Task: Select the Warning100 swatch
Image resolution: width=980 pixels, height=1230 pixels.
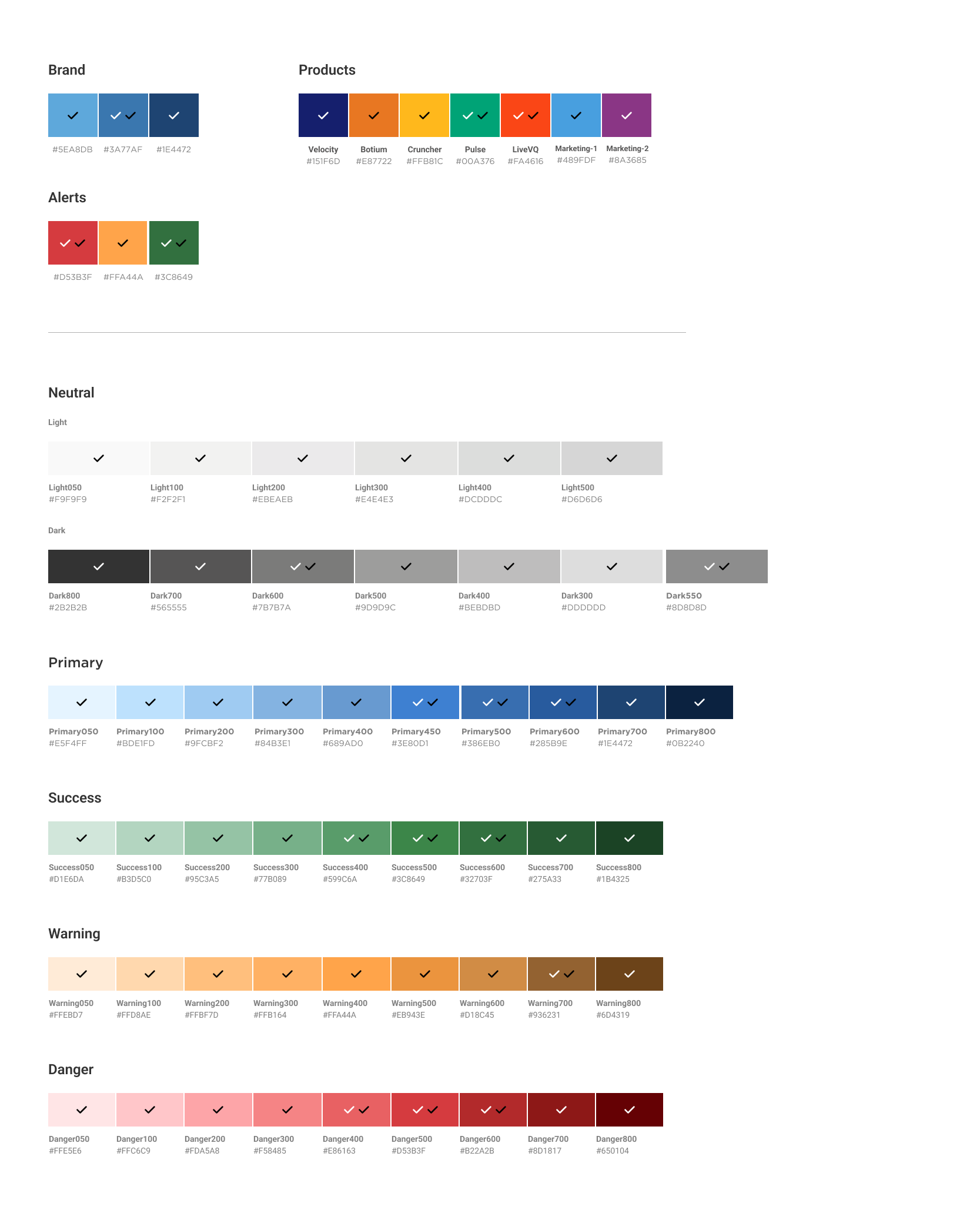Action: pos(150,974)
